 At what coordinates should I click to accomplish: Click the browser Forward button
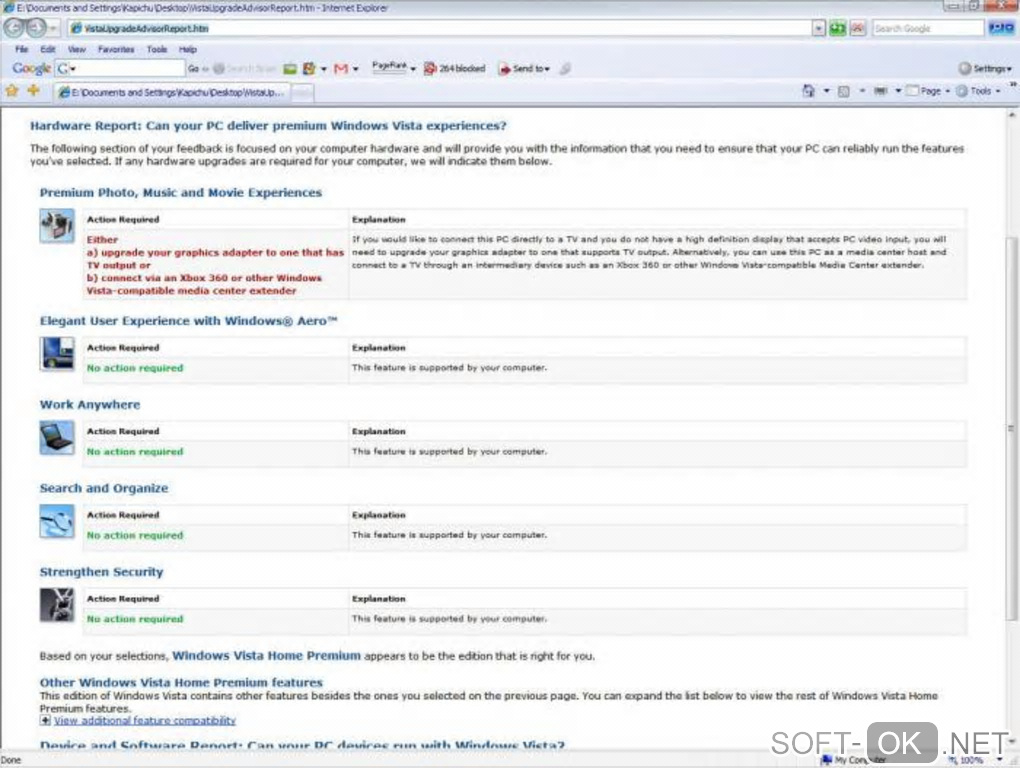36,28
